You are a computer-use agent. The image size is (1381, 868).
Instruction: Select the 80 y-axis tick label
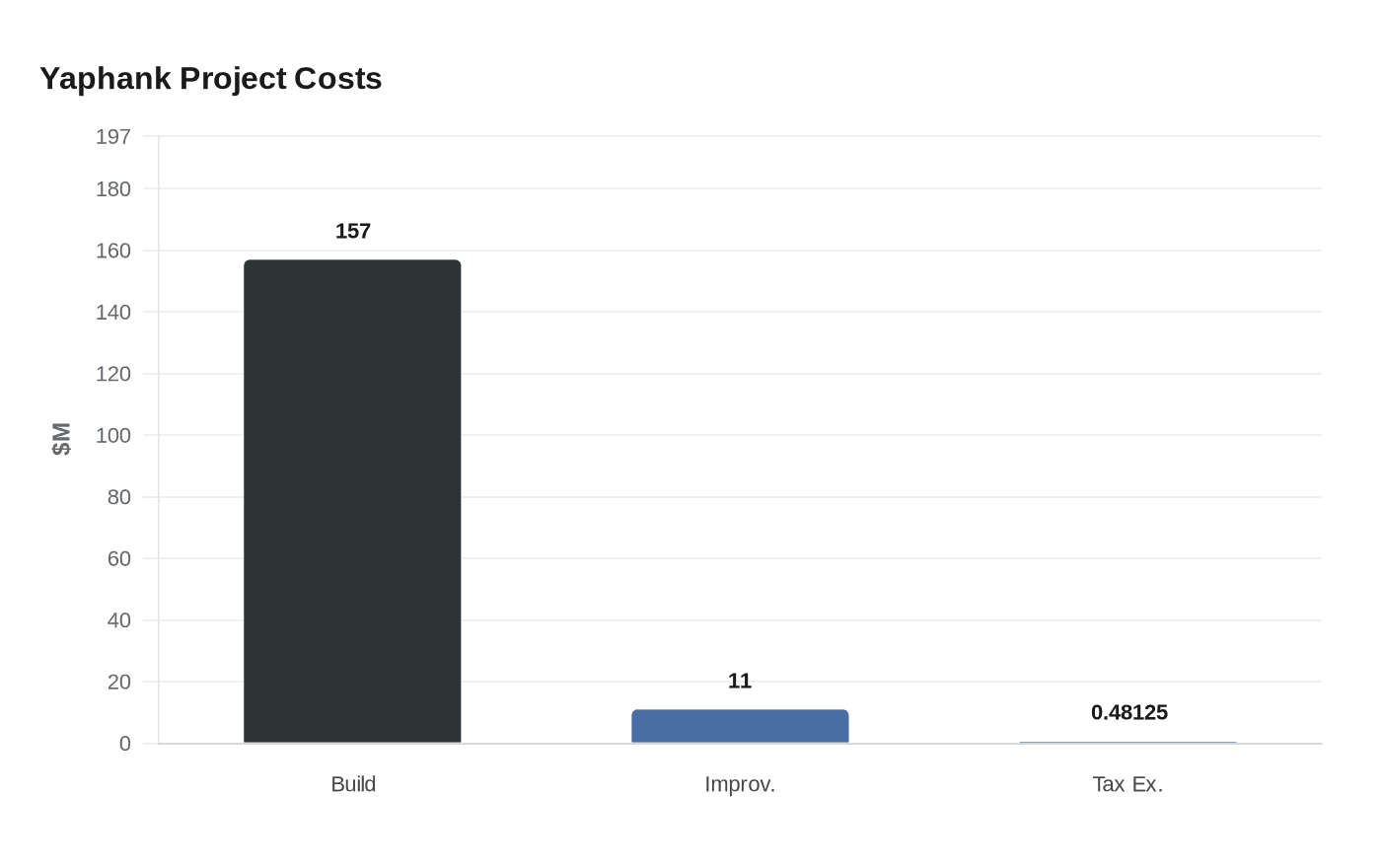[x=118, y=497]
